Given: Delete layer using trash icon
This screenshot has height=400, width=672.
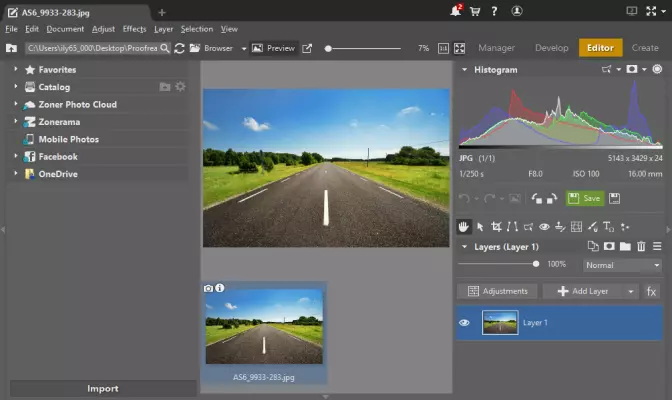Looking at the screenshot, I should 641,246.
